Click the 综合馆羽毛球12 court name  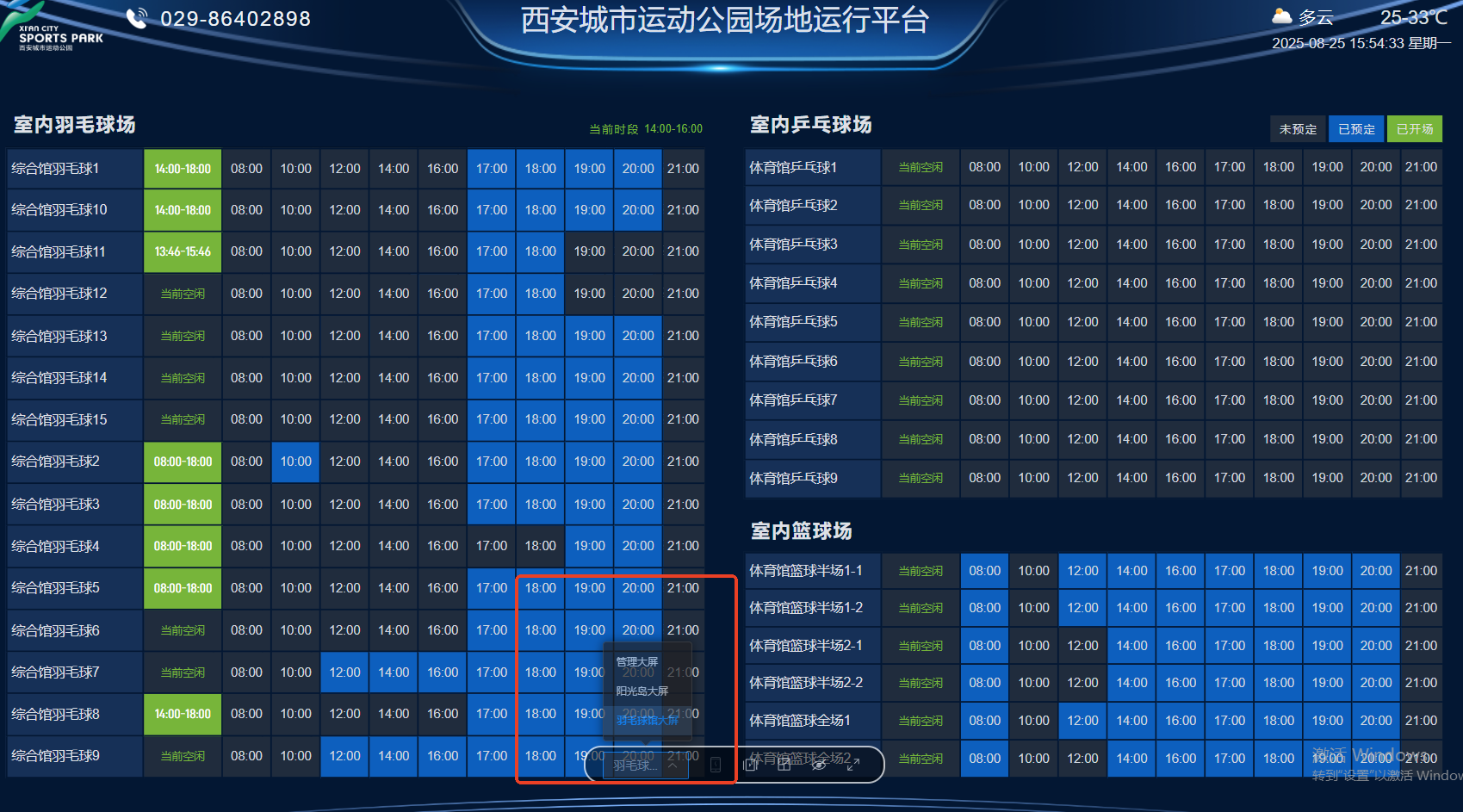(59, 294)
